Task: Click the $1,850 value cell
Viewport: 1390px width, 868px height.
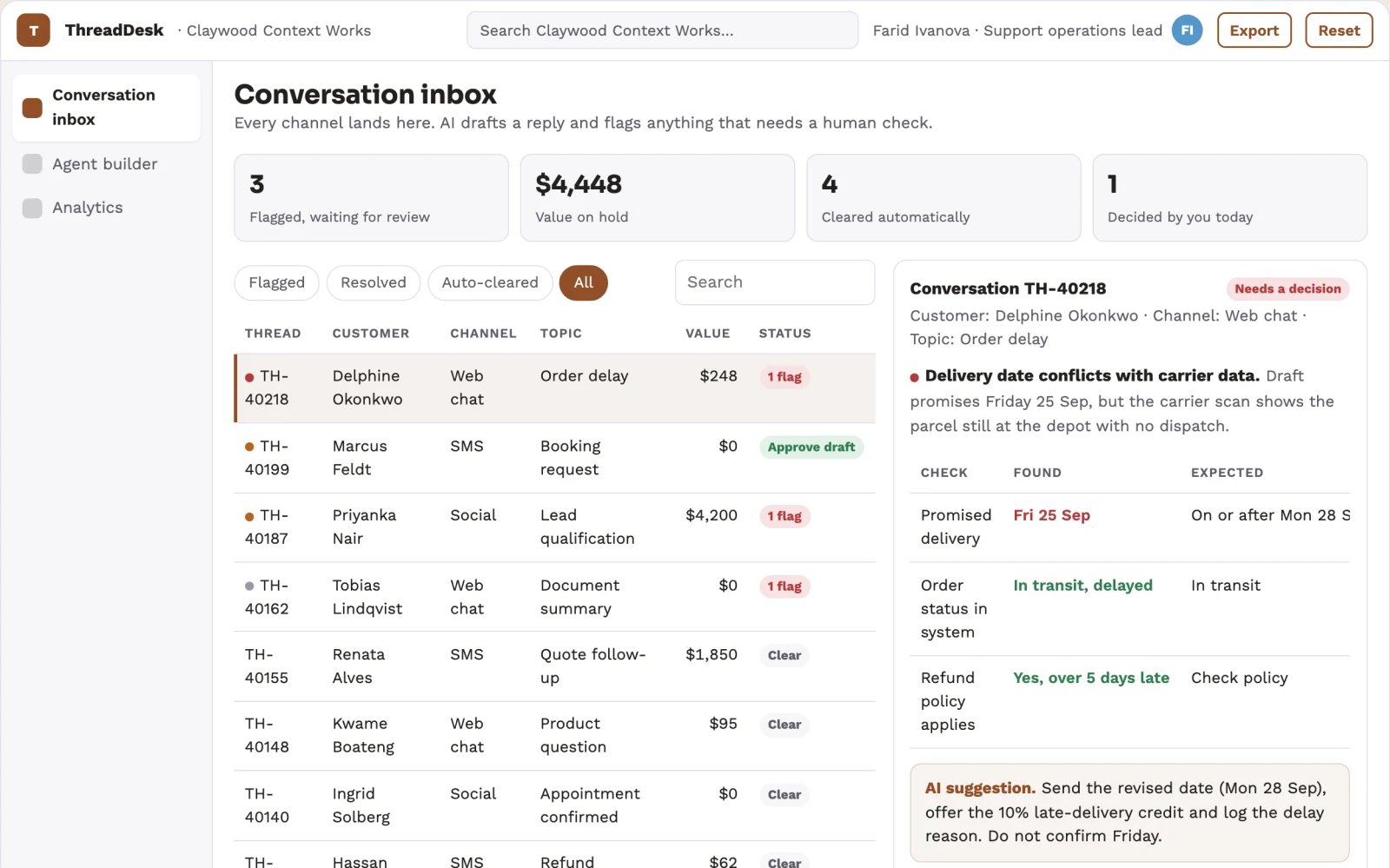Action: pos(712,655)
